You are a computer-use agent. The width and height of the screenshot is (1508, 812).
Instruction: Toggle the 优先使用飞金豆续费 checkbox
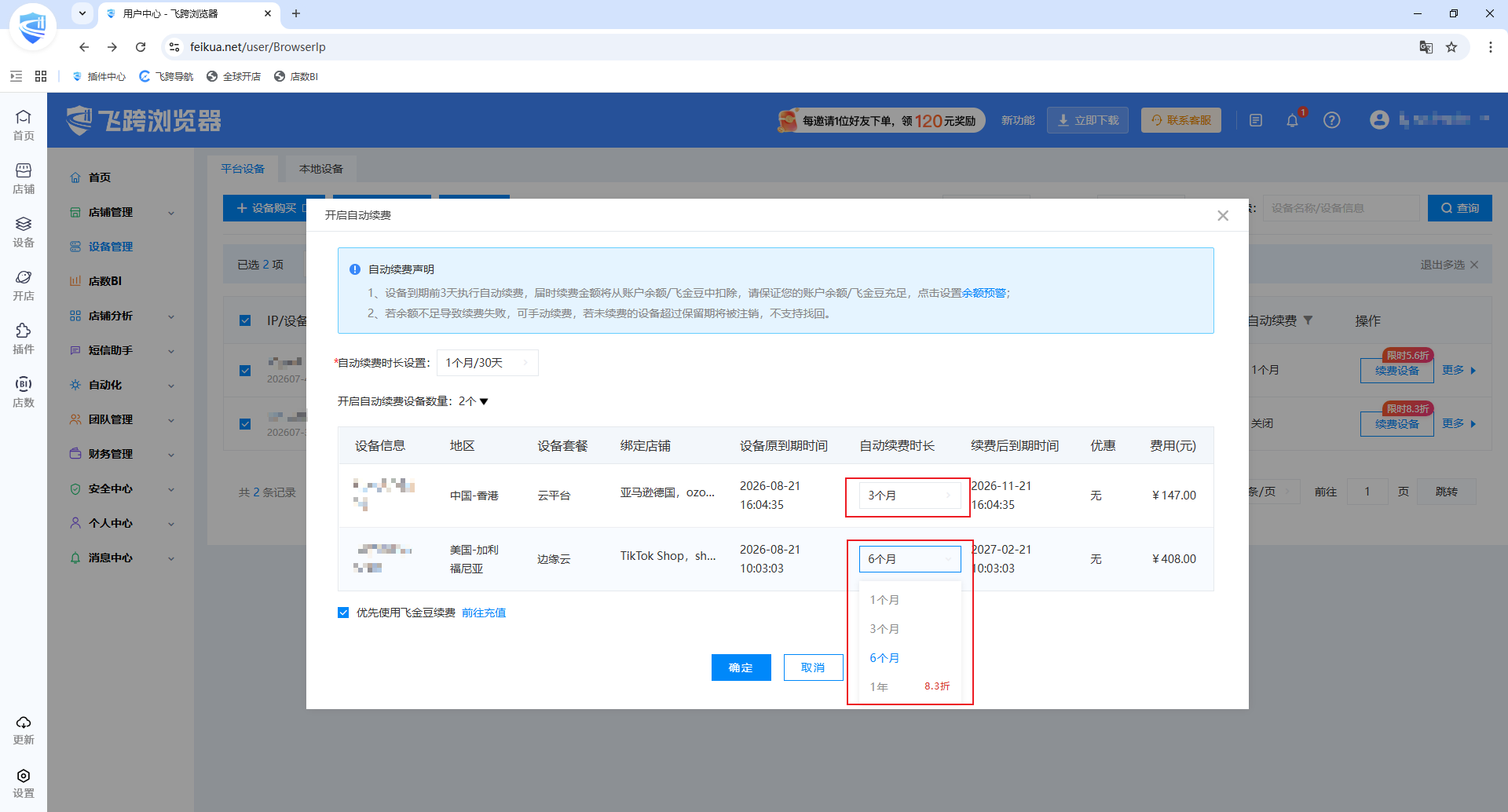(343, 613)
